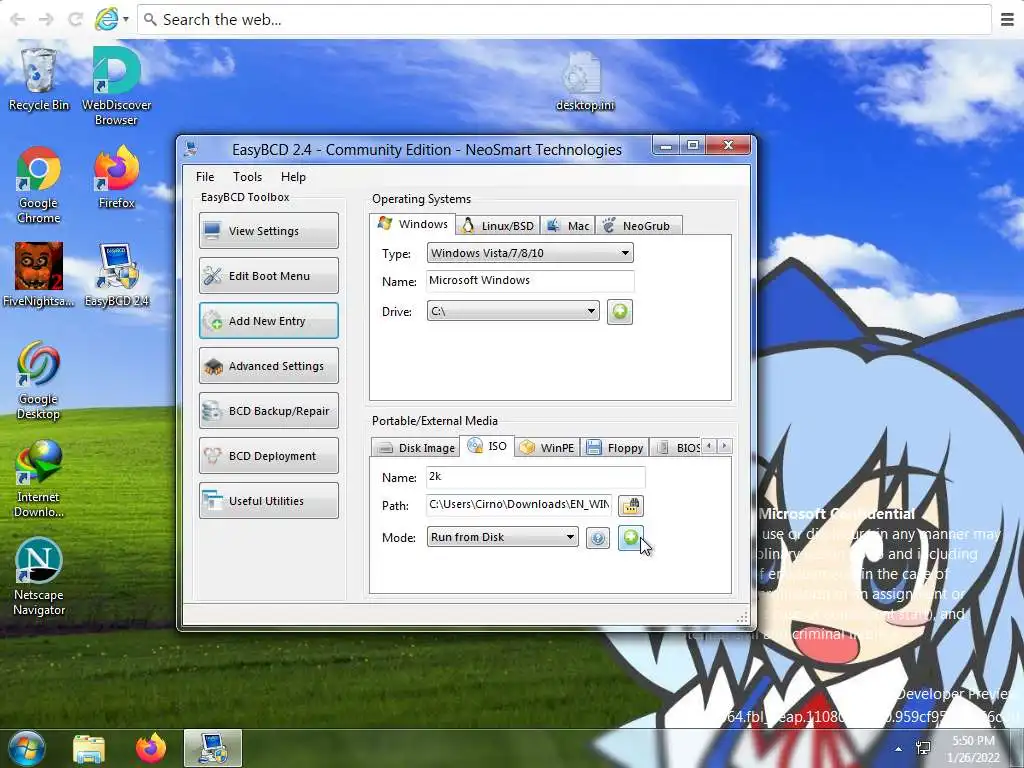
Task: Open the Tools menu
Action: 248,177
